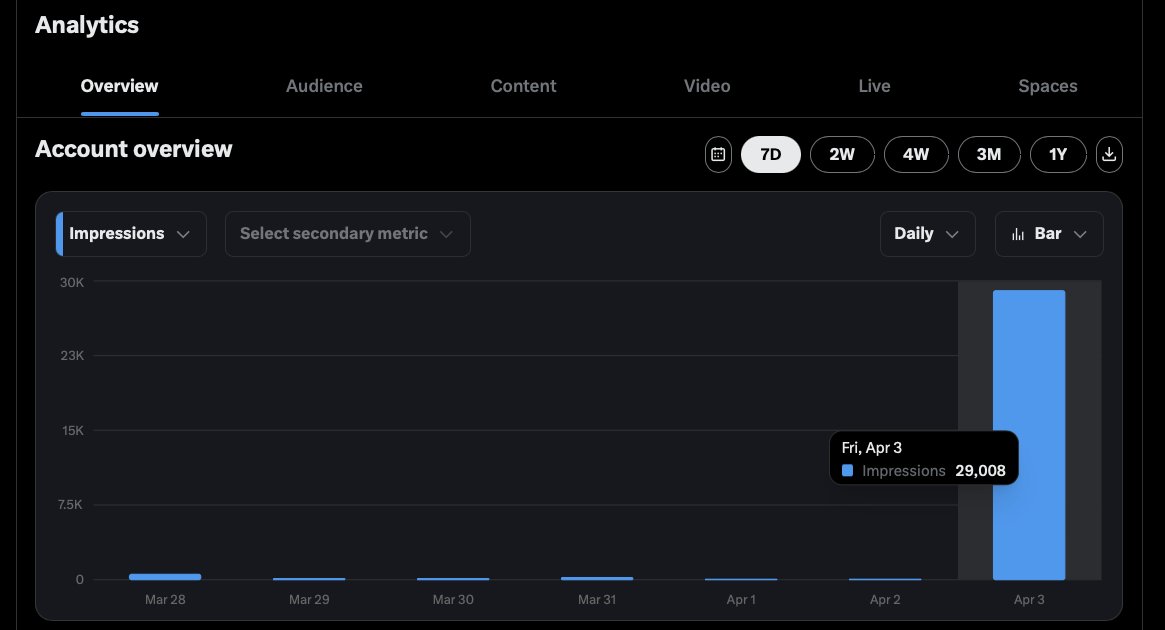Click the blue Impressions legend swatch in tooltip
Screen dimensions: 1165x630
click(847, 470)
